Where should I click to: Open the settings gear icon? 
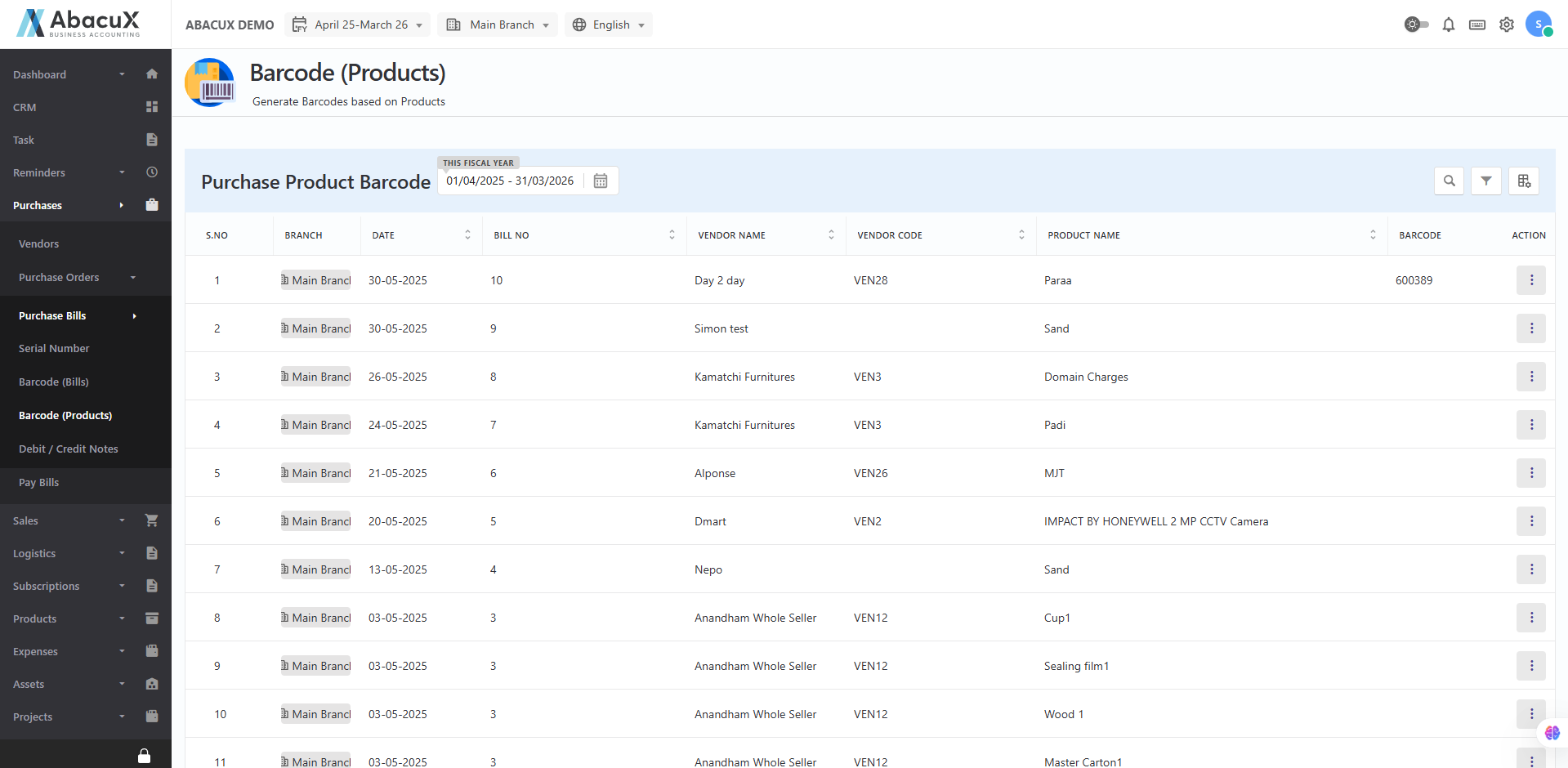tap(1506, 25)
